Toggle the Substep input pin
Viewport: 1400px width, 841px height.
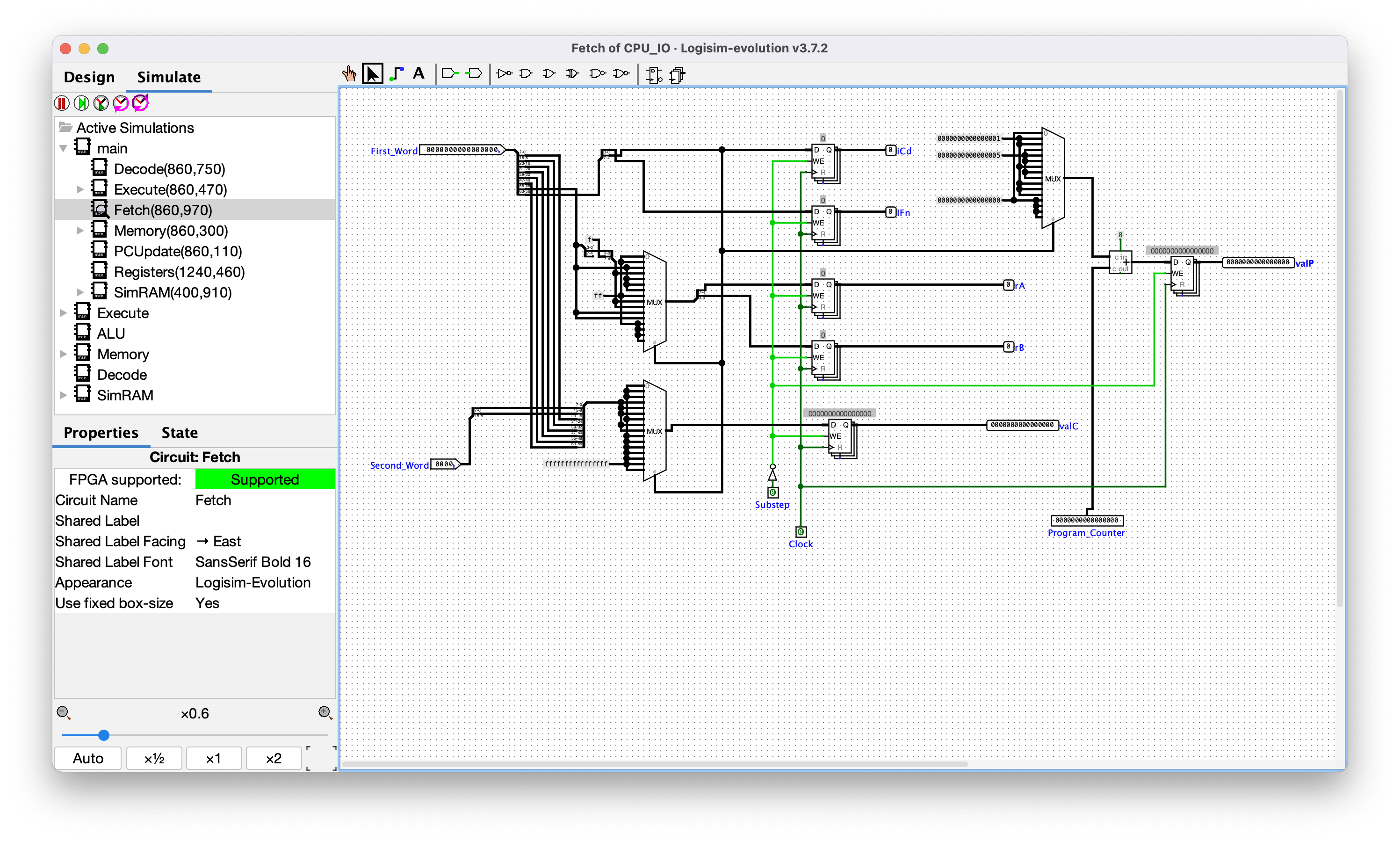(x=772, y=493)
